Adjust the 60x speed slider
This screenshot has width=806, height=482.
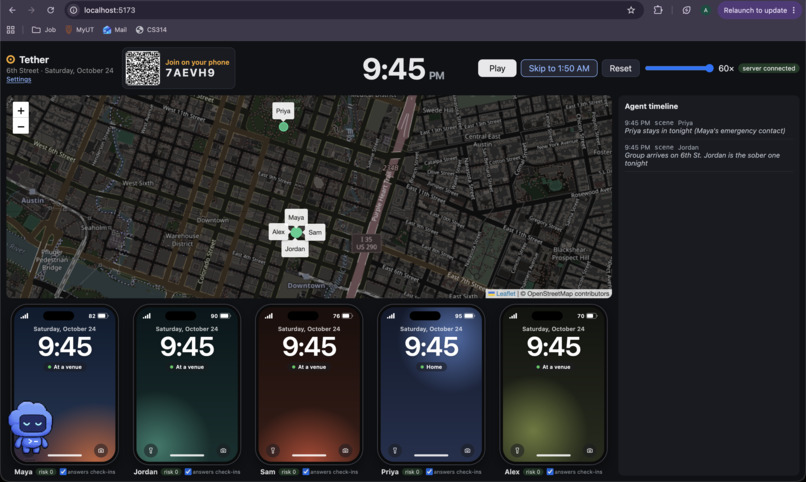pos(679,68)
